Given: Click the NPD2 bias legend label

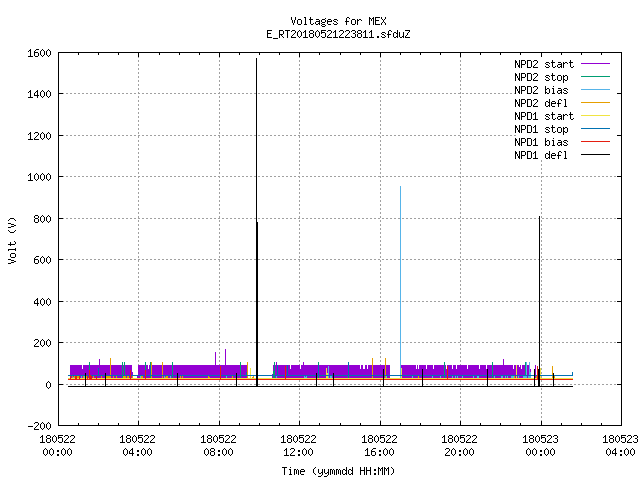Looking at the screenshot, I should [x=541, y=90].
